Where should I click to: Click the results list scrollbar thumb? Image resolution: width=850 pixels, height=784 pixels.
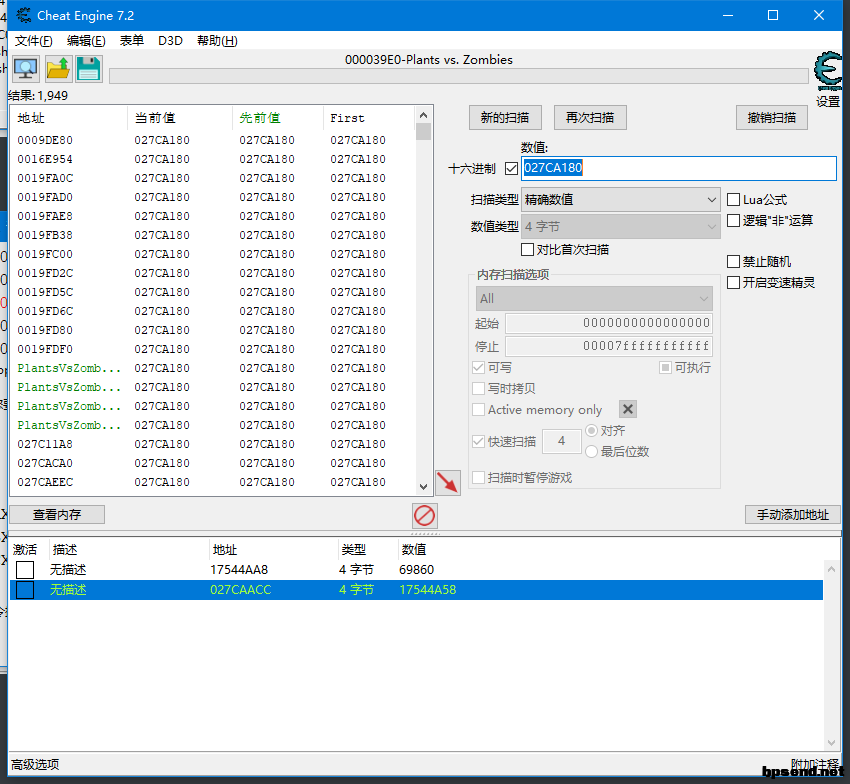[423, 132]
